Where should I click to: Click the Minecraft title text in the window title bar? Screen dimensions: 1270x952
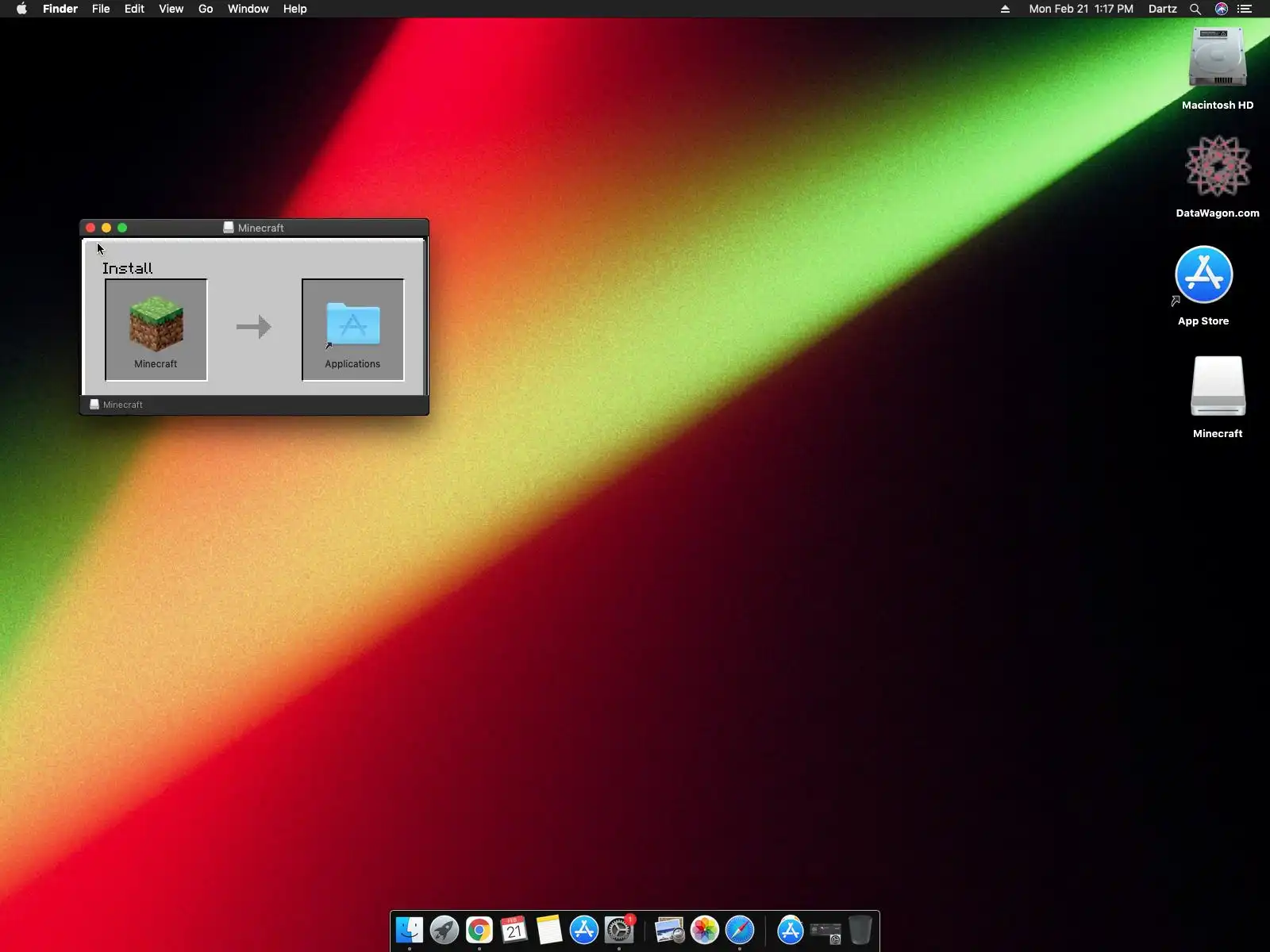click(x=261, y=228)
